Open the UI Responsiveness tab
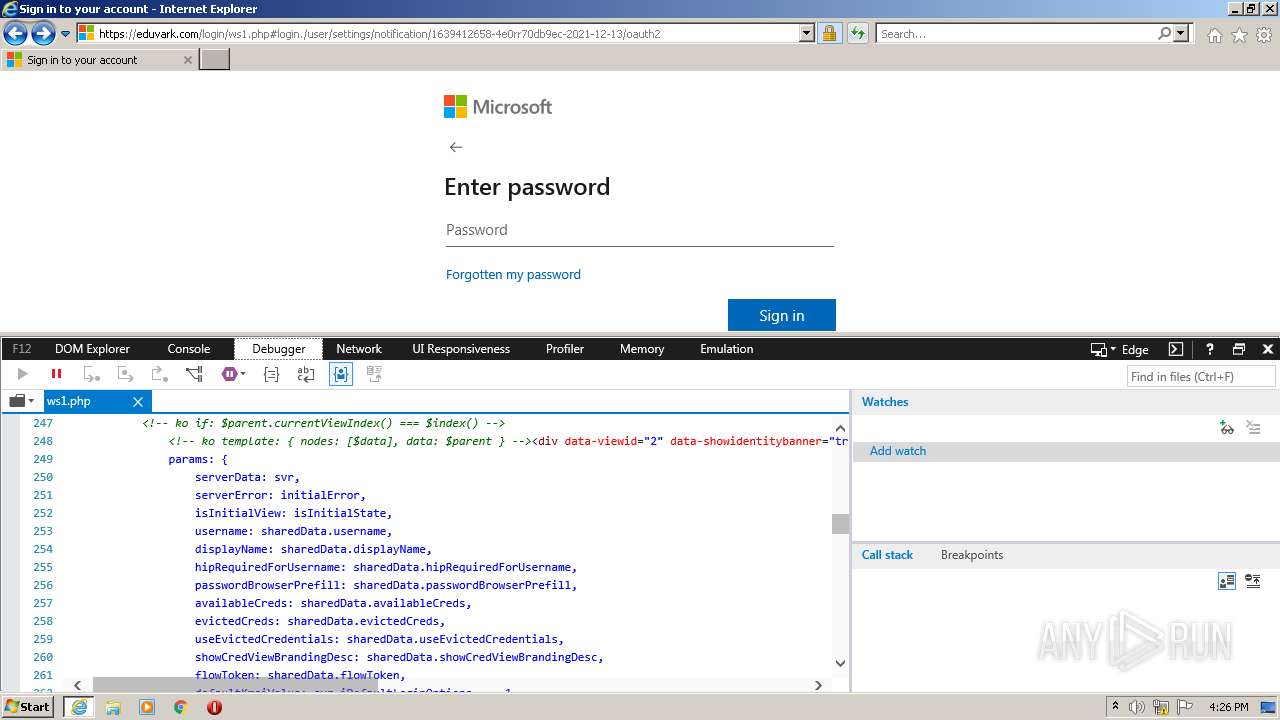The height and width of the screenshot is (720, 1280). coord(461,349)
